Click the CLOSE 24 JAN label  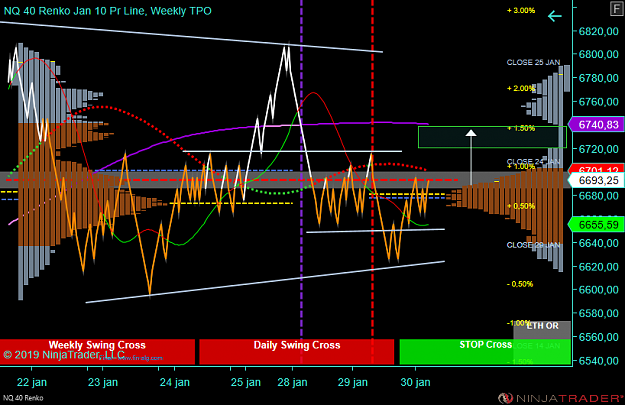click(x=533, y=161)
